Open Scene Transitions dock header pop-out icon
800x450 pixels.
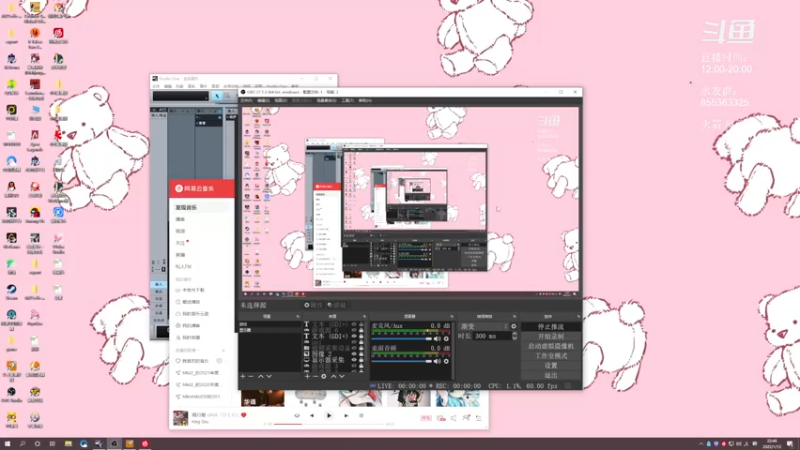tap(514, 317)
